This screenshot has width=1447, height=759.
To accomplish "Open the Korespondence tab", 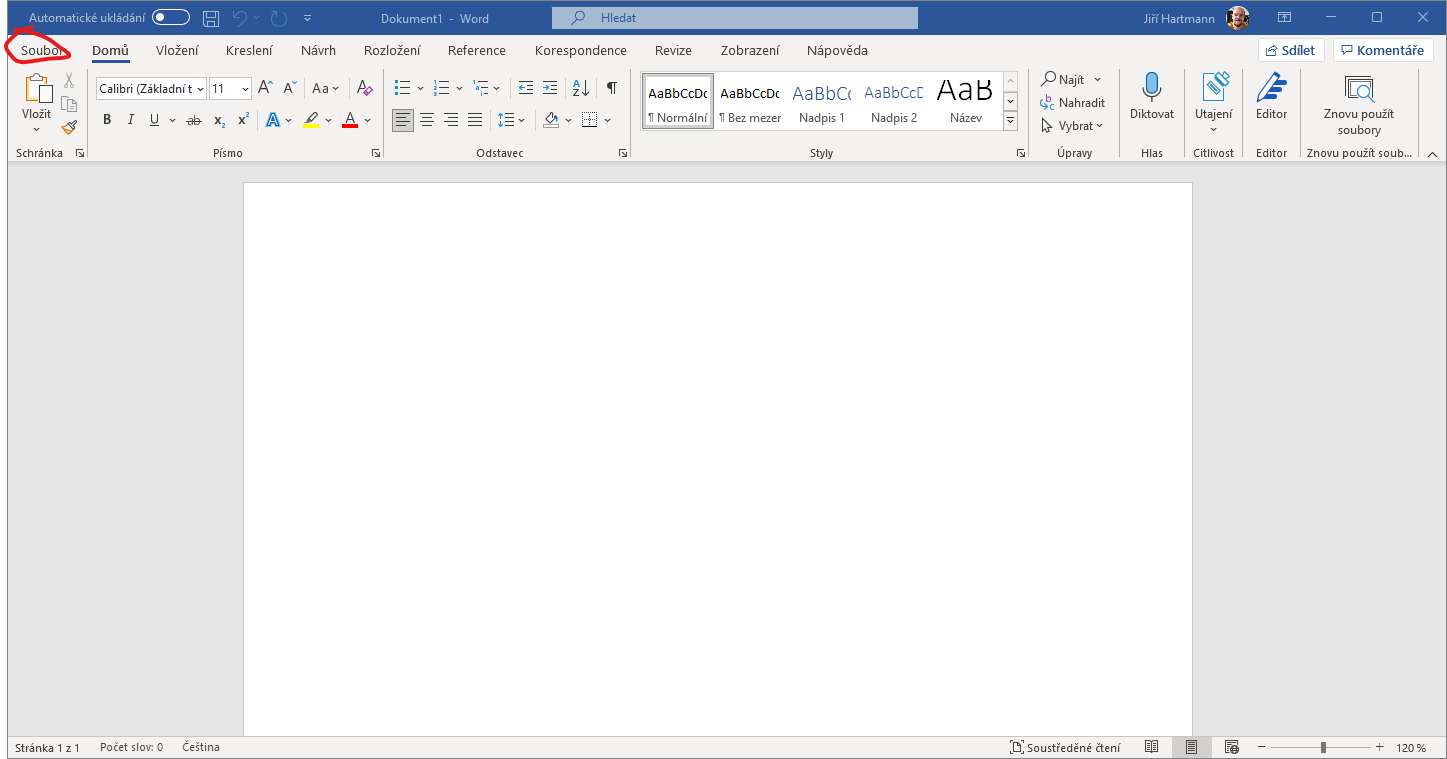I will pos(581,50).
